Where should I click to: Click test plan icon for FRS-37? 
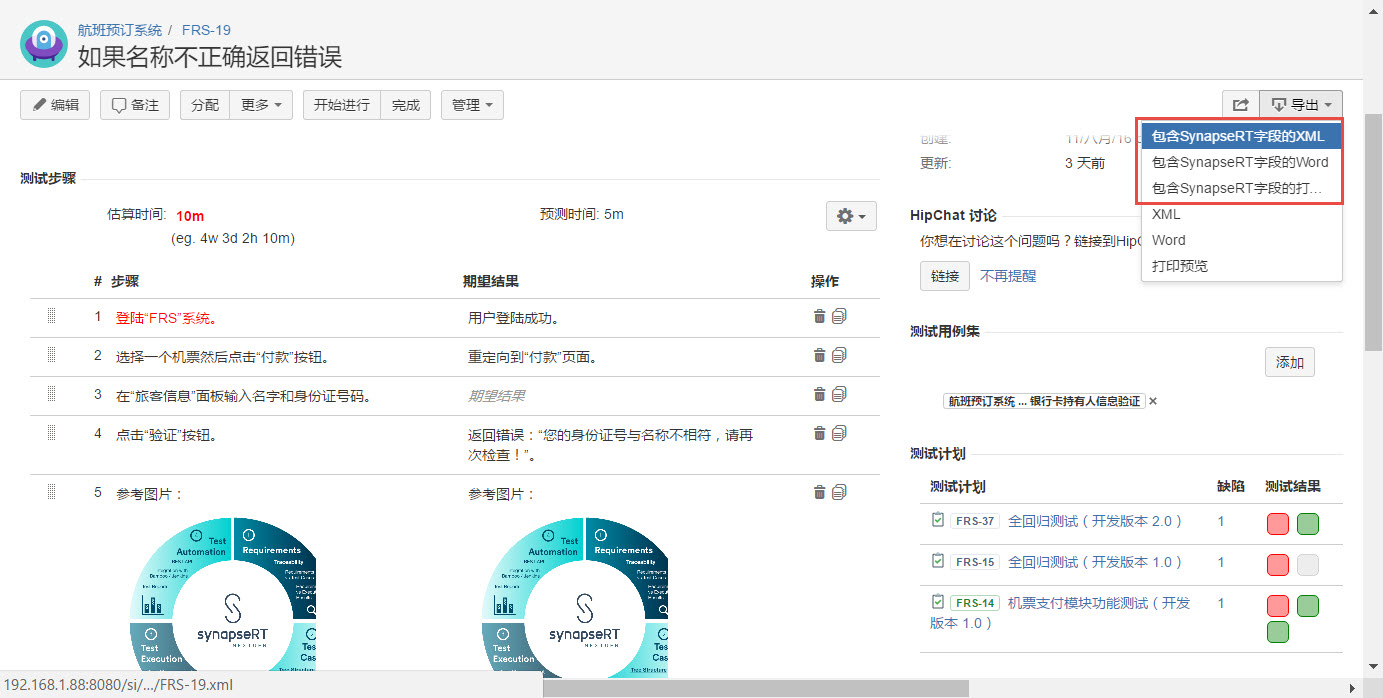point(937,520)
